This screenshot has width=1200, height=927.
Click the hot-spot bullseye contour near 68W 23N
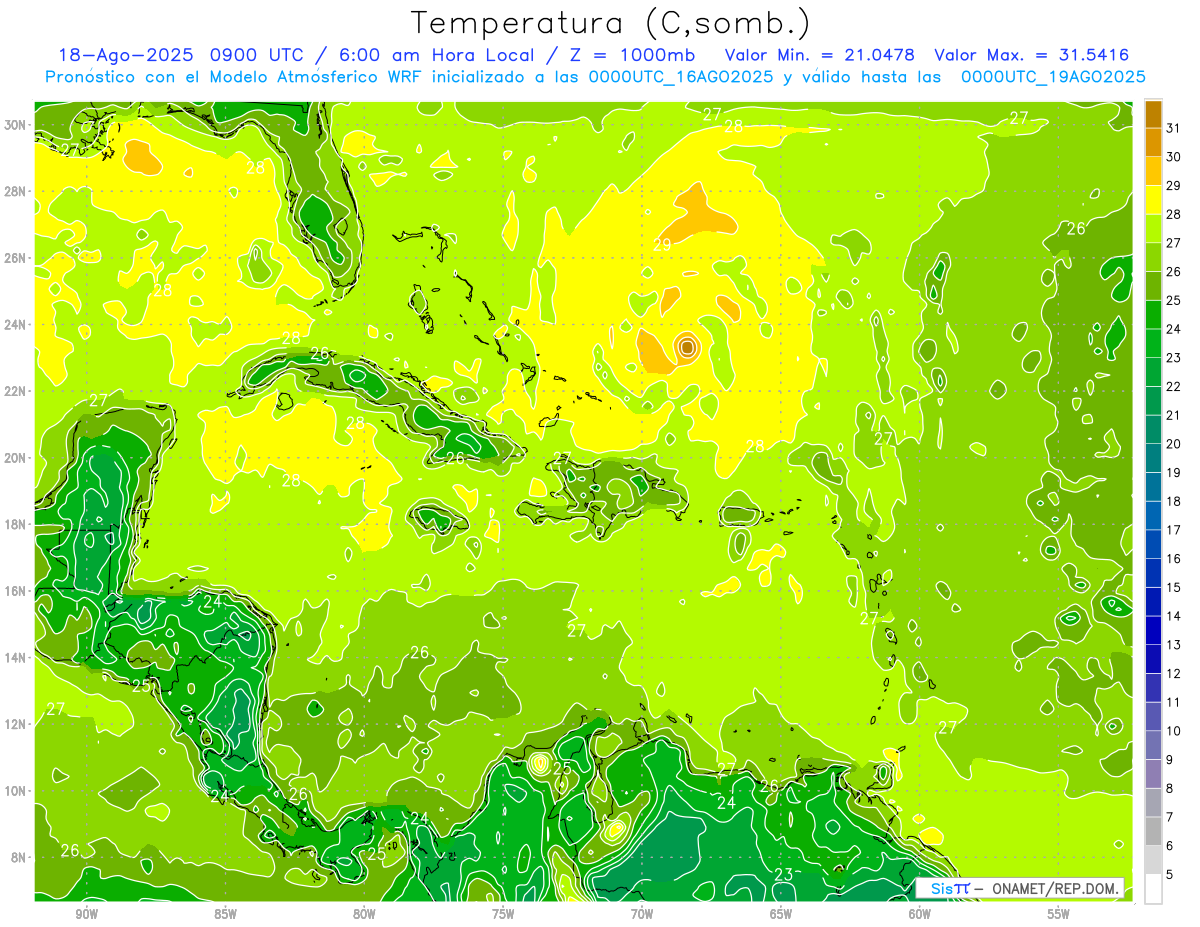(688, 347)
